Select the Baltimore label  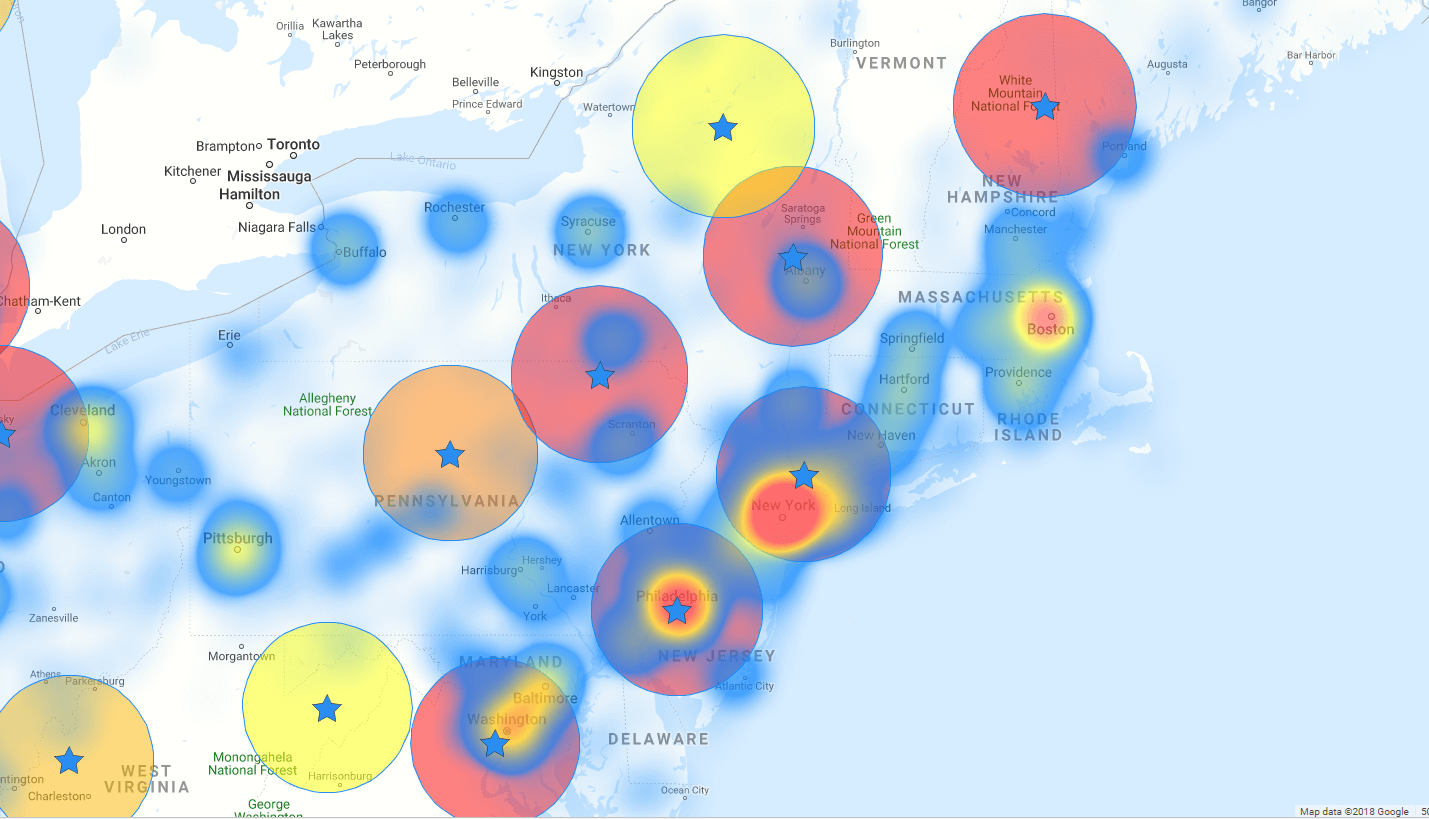point(545,698)
